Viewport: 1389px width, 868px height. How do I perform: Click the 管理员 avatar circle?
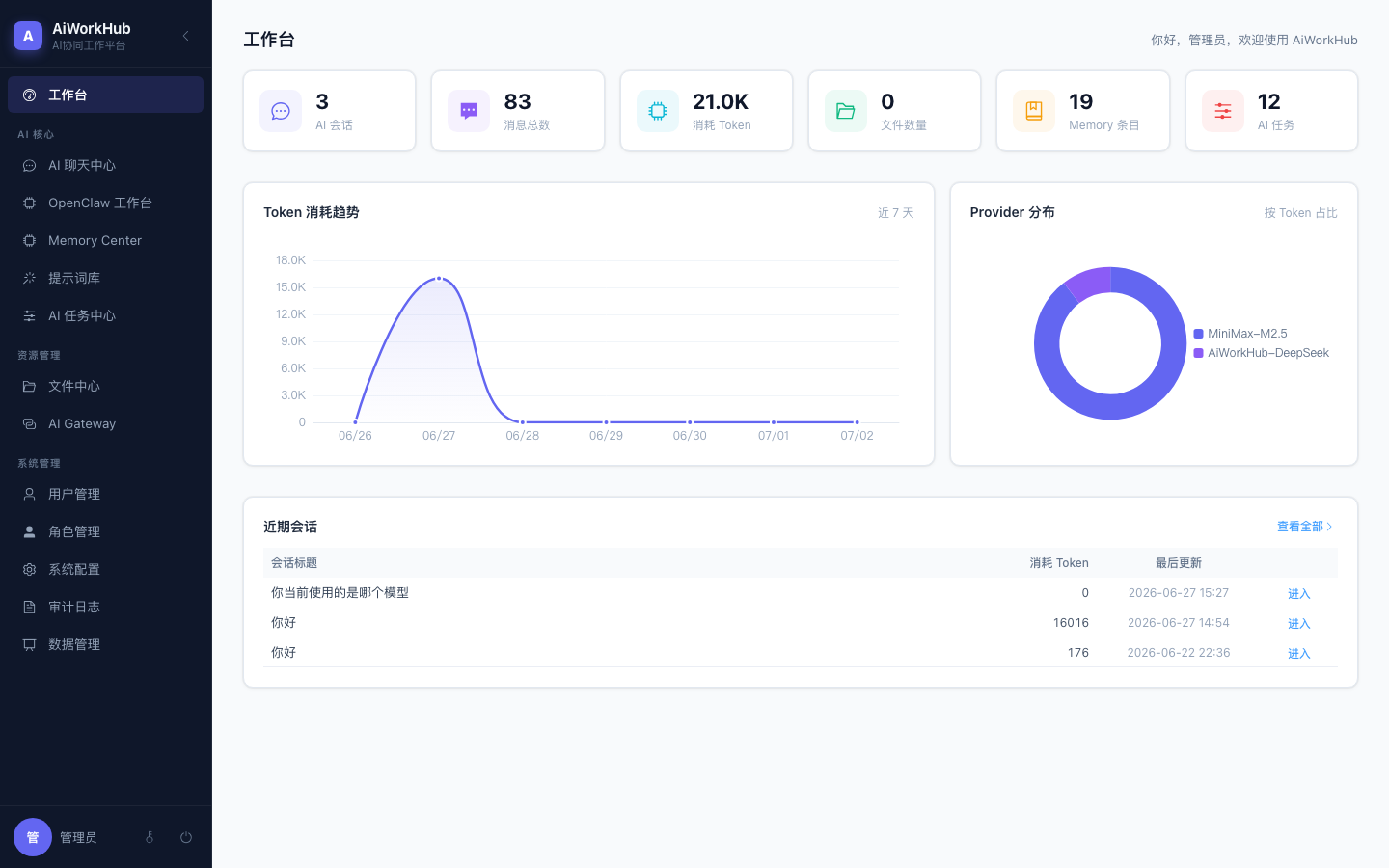33,837
